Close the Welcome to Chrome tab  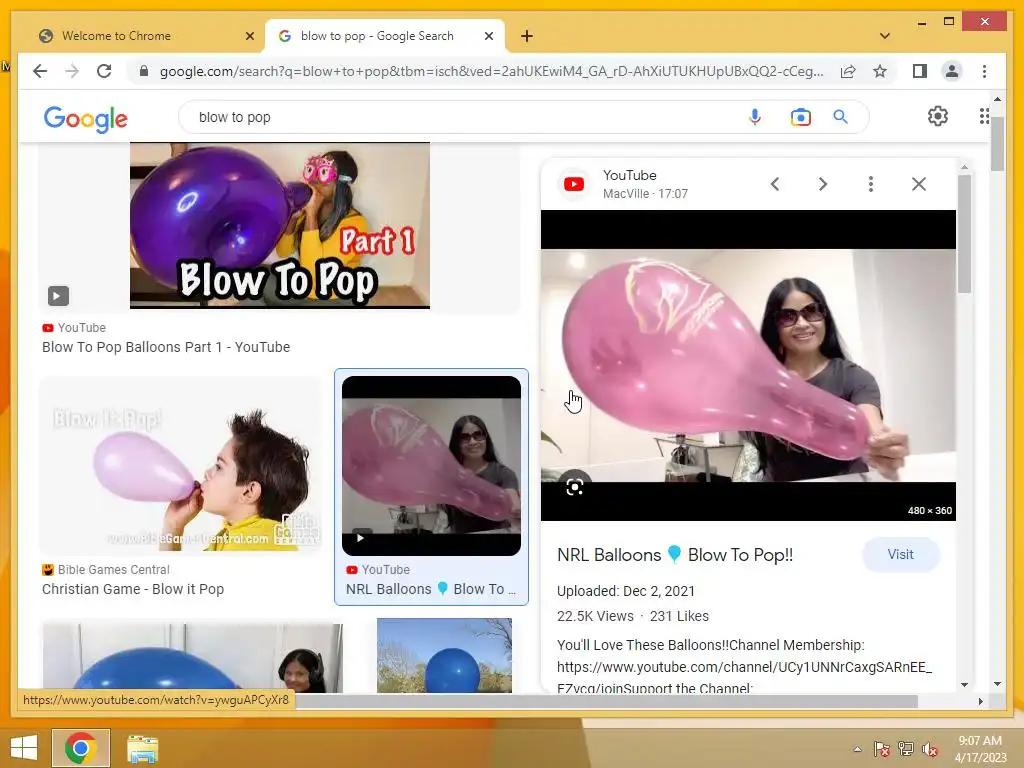(x=249, y=36)
